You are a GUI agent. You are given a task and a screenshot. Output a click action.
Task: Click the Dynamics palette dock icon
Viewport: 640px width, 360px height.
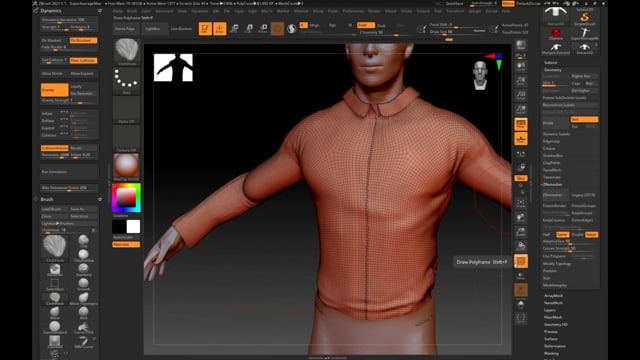(x=100, y=11)
